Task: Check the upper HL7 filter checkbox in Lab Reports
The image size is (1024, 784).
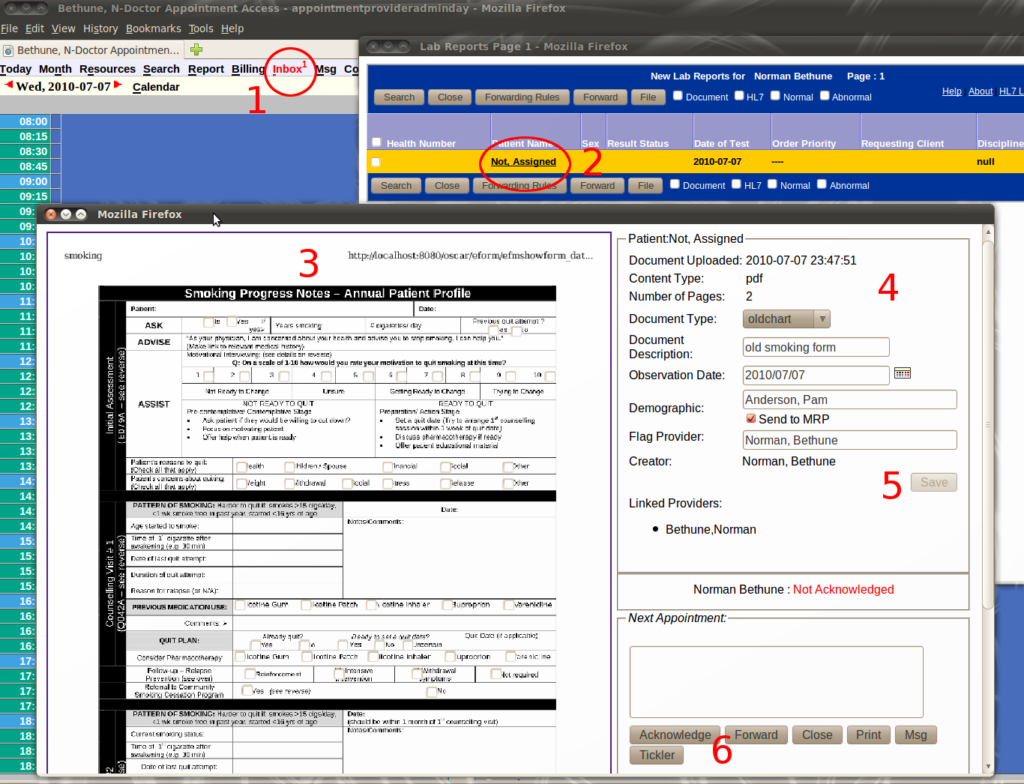Action: 739,95
